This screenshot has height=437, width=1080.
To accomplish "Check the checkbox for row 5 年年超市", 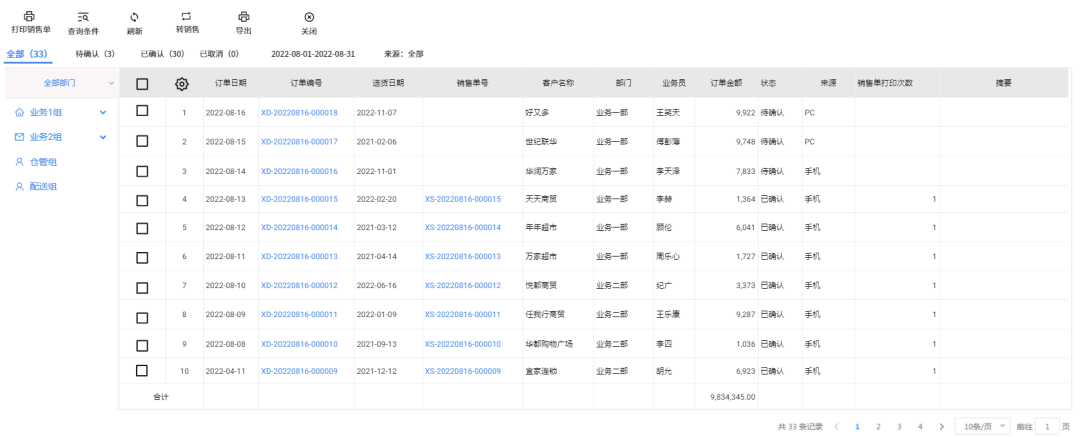I will click(x=142, y=228).
